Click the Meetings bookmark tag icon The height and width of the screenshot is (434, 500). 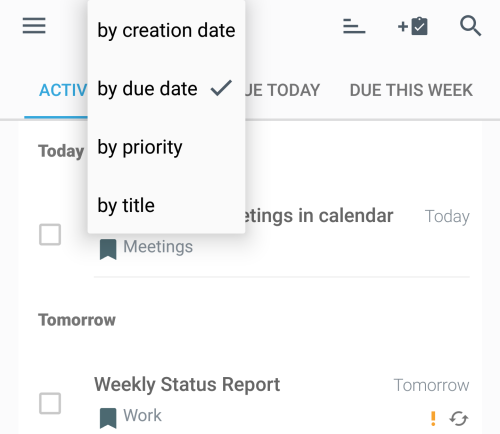[108, 249]
